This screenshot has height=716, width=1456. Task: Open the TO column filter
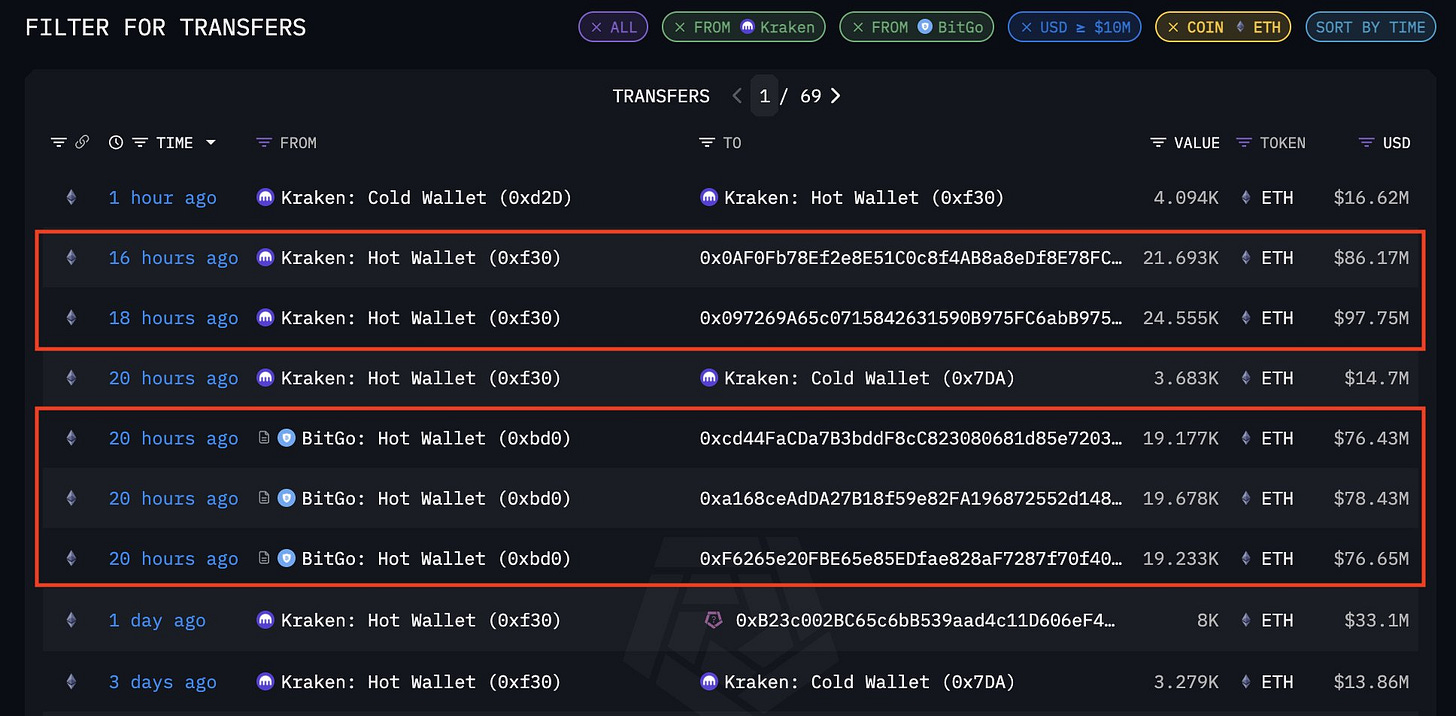pyautogui.click(x=707, y=143)
